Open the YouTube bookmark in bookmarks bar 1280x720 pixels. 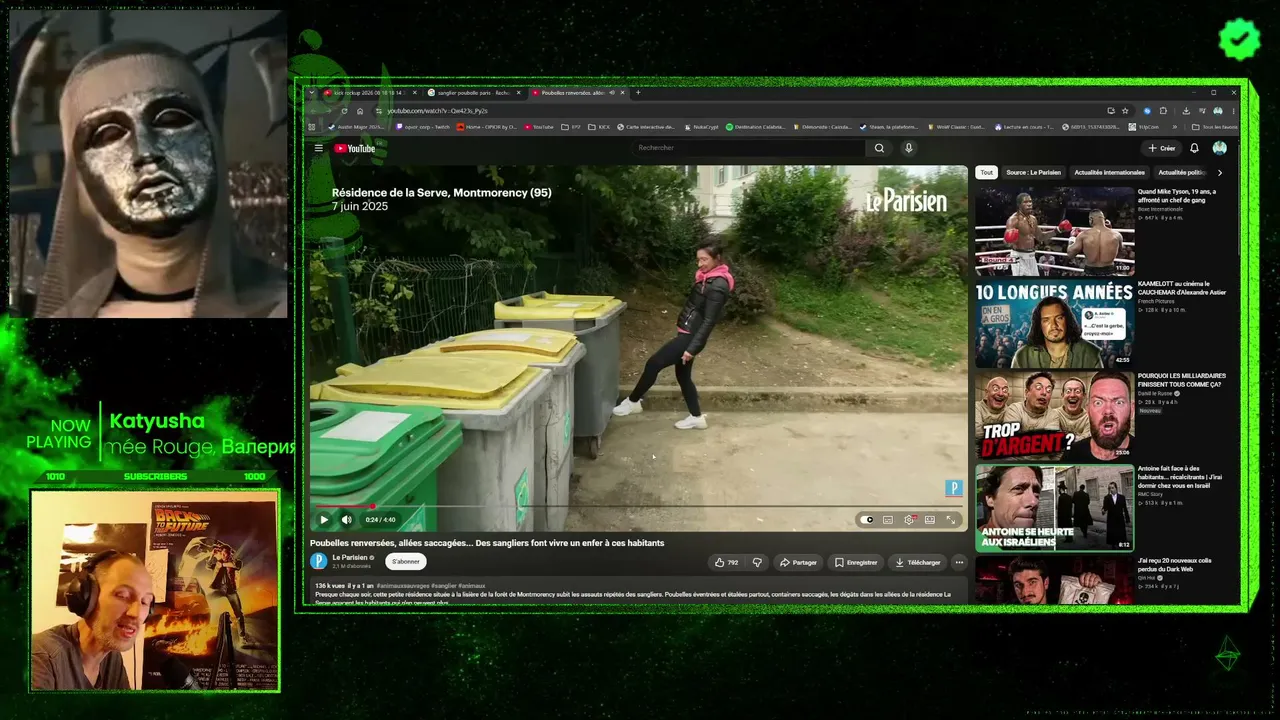click(x=539, y=127)
